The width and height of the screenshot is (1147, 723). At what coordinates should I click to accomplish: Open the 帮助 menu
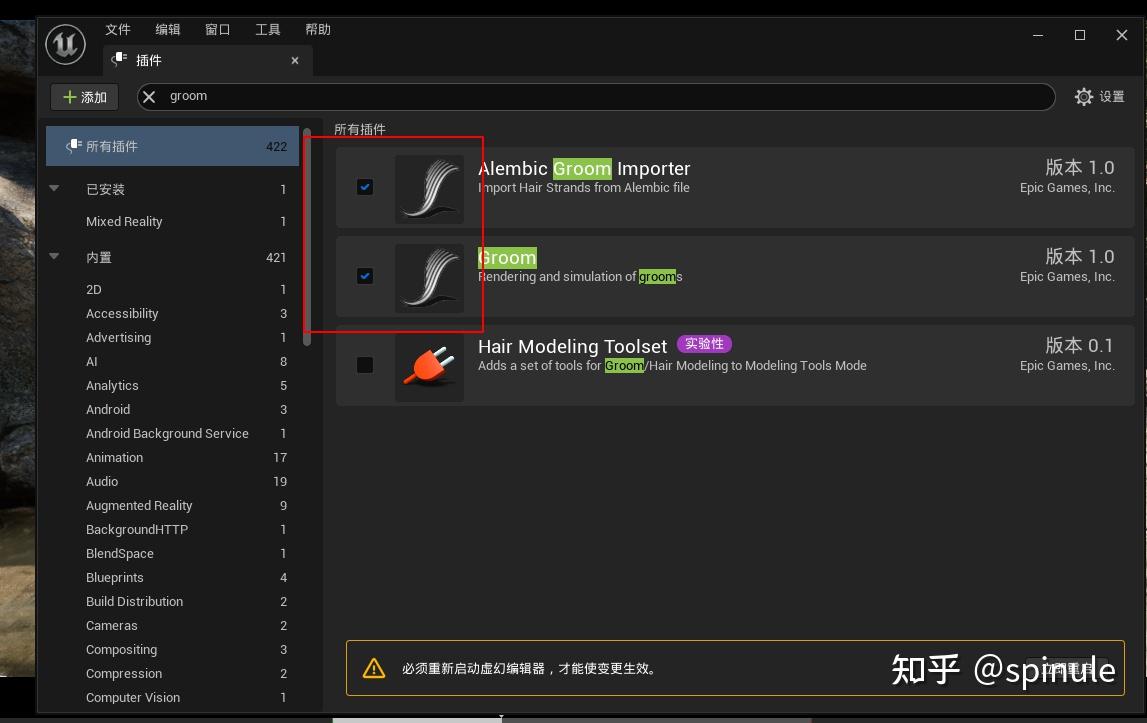click(x=317, y=29)
